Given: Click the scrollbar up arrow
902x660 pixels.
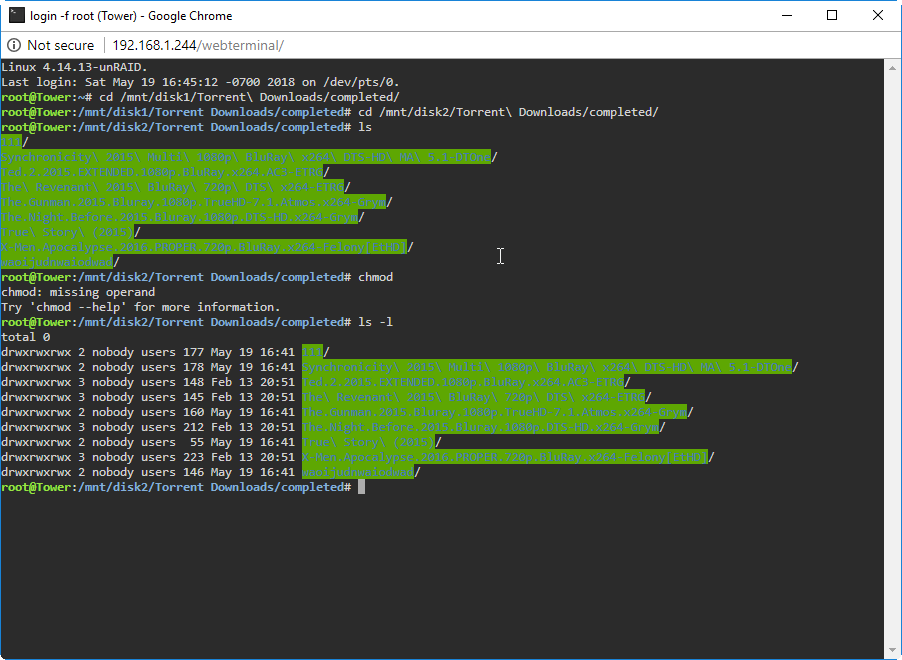Looking at the screenshot, I should [892, 67].
